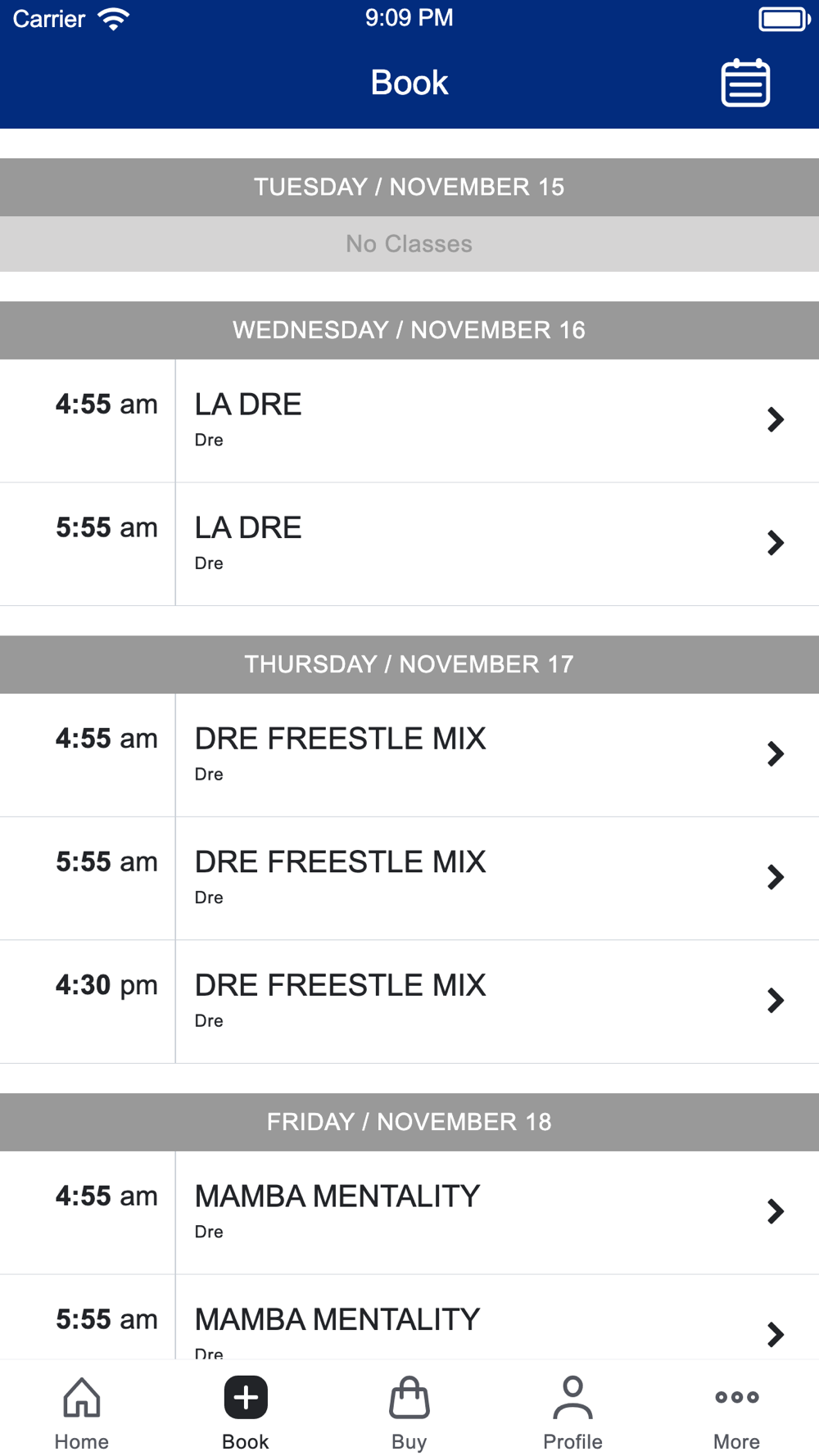Open the Buy shopping bag icon
Screen dimensions: 819x1456
point(409,1397)
